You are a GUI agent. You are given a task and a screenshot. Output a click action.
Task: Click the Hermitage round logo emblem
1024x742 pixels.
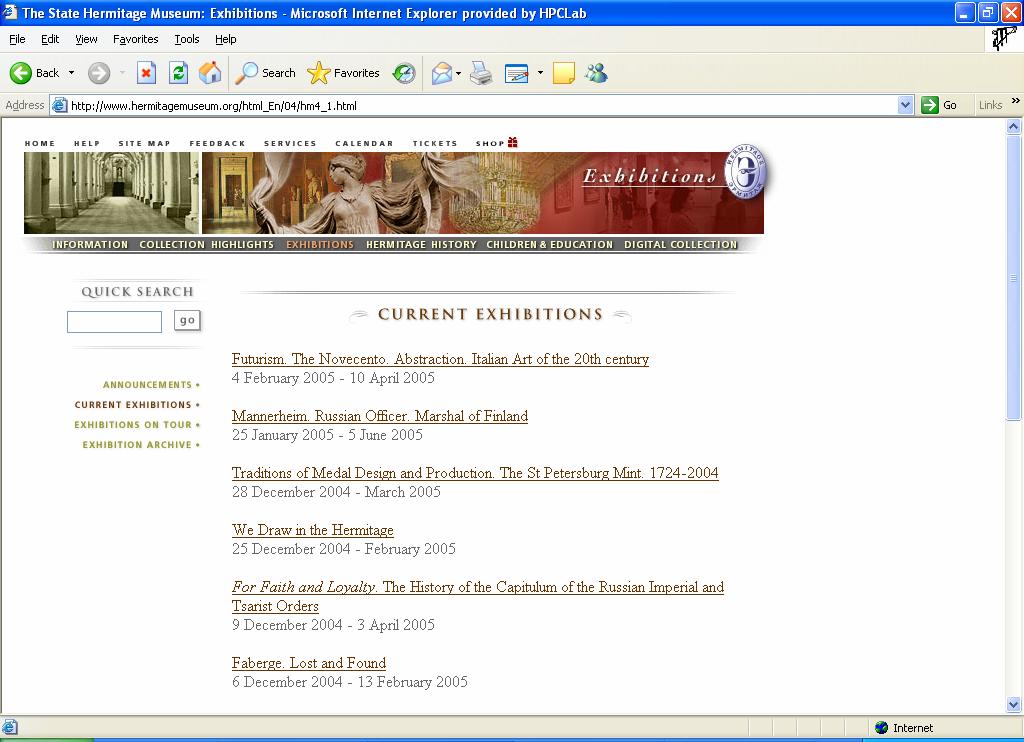[745, 172]
